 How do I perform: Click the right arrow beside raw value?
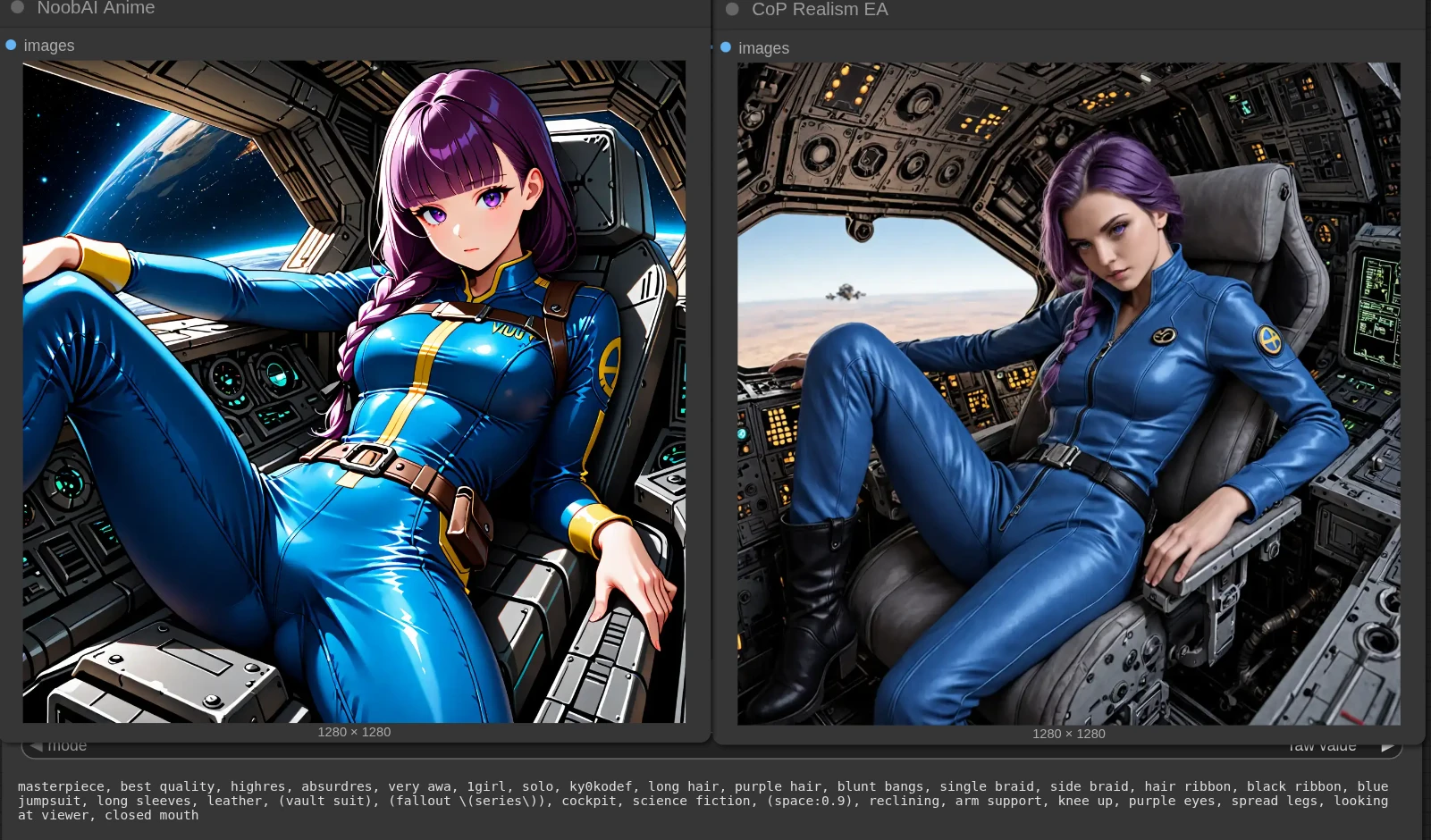1387,746
